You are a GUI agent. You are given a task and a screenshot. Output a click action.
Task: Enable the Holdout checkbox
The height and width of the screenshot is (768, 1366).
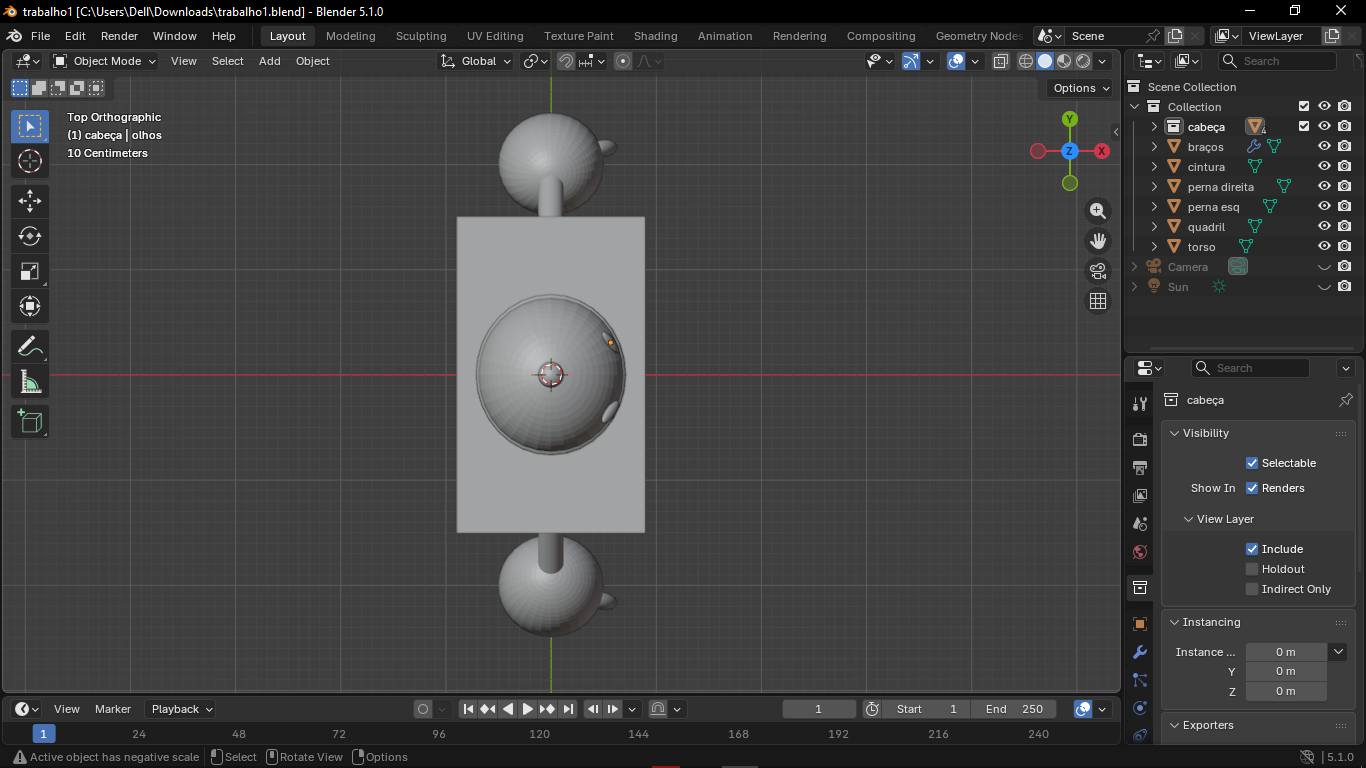pos(1251,569)
